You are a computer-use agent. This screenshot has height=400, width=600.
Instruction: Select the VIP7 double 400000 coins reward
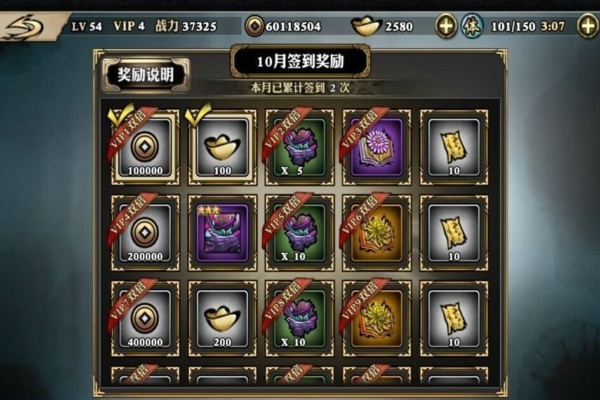(x=145, y=318)
